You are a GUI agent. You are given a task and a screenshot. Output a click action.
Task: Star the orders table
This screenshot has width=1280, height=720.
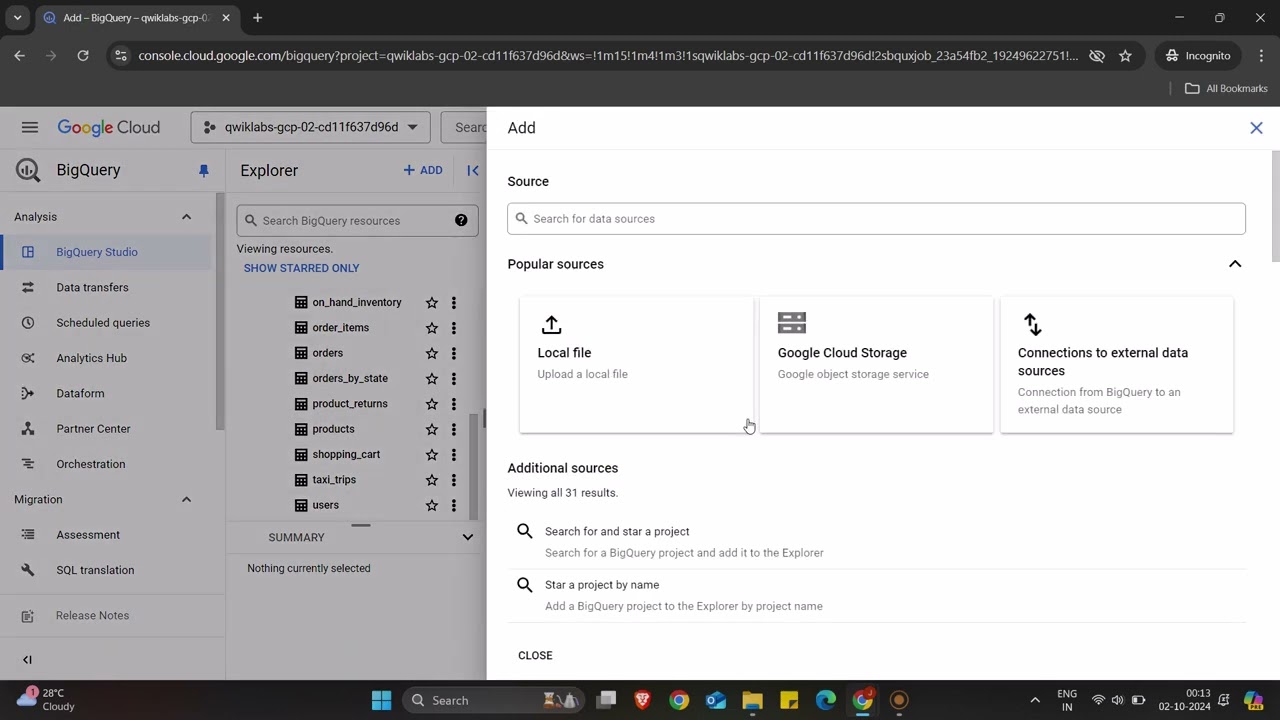(x=432, y=353)
